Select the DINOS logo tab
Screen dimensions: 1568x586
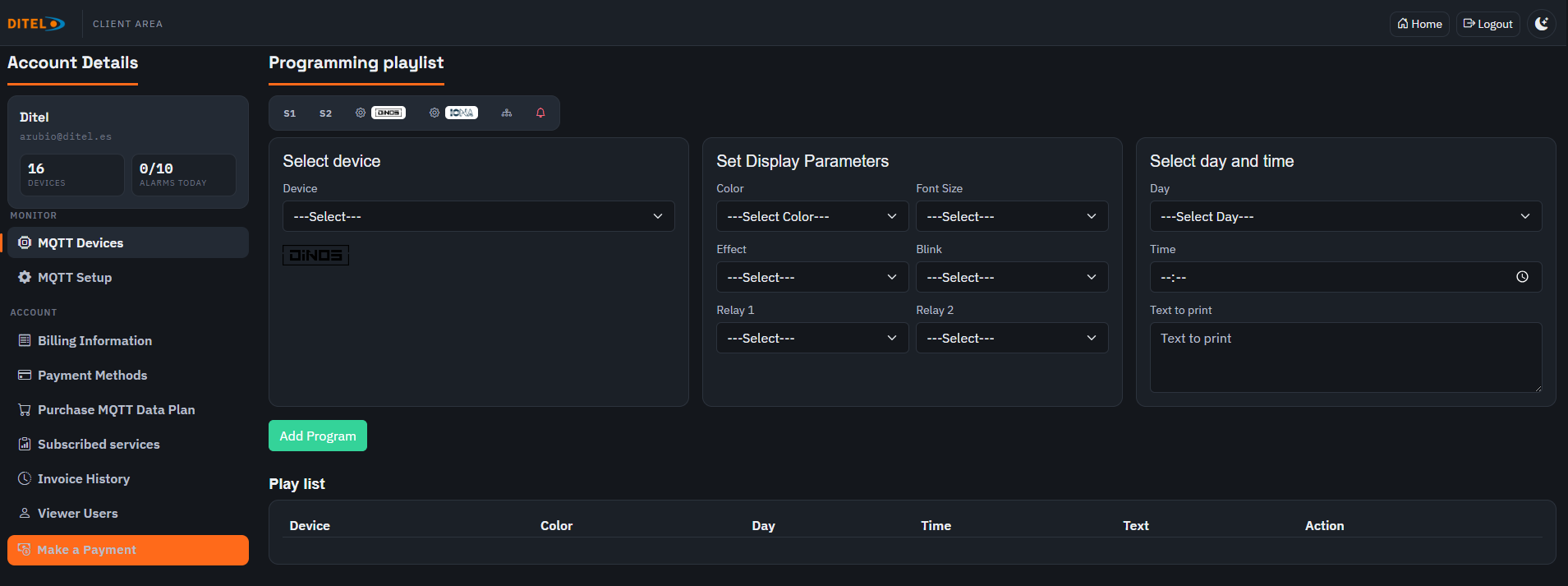389,113
